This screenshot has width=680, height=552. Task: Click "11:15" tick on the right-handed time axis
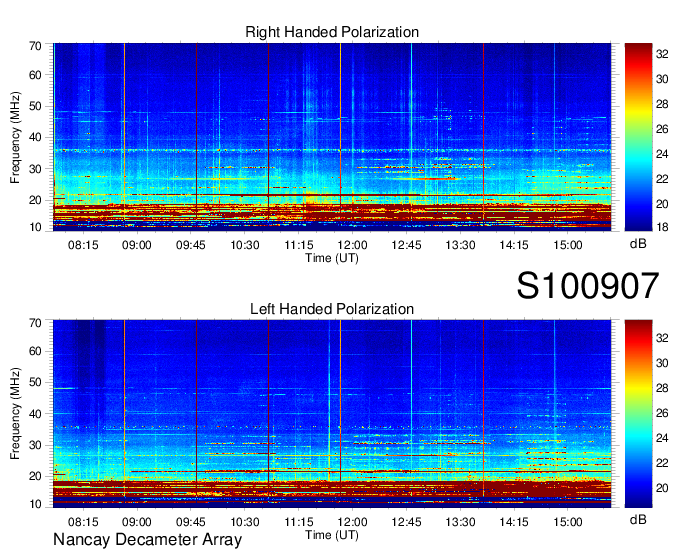click(299, 245)
